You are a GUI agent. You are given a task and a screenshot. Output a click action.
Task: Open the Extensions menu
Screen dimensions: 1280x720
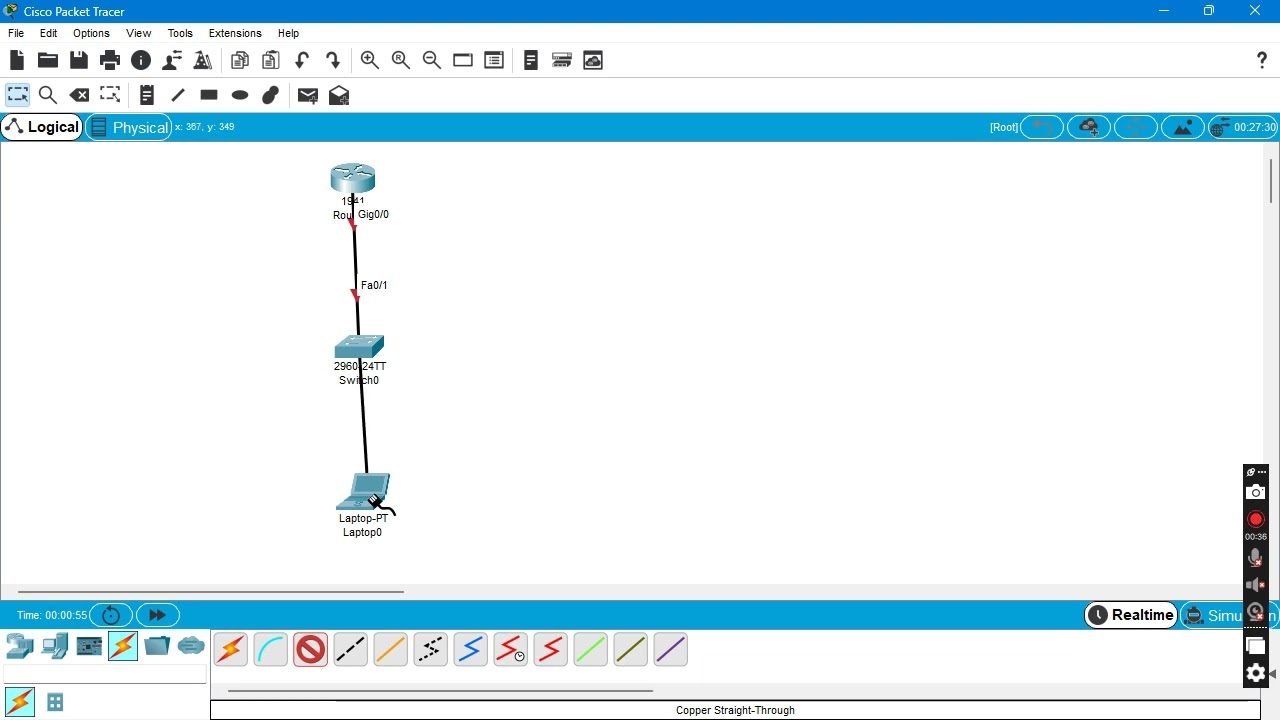[x=235, y=33]
